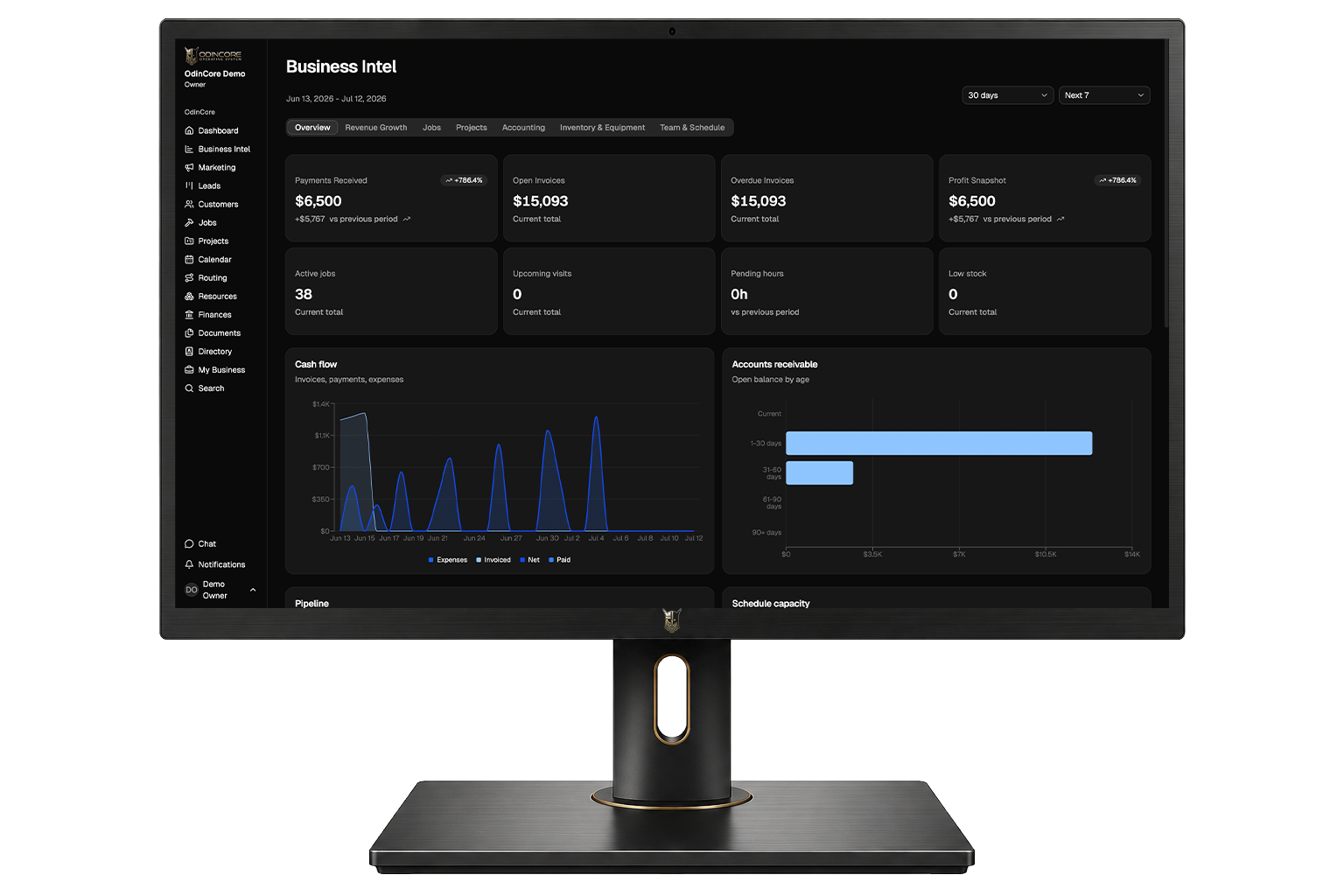Image resolution: width=1344 pixels, height=896 pixels.
Task: Switch to the Team & Schedule tab
Action: tap(692, 128)
